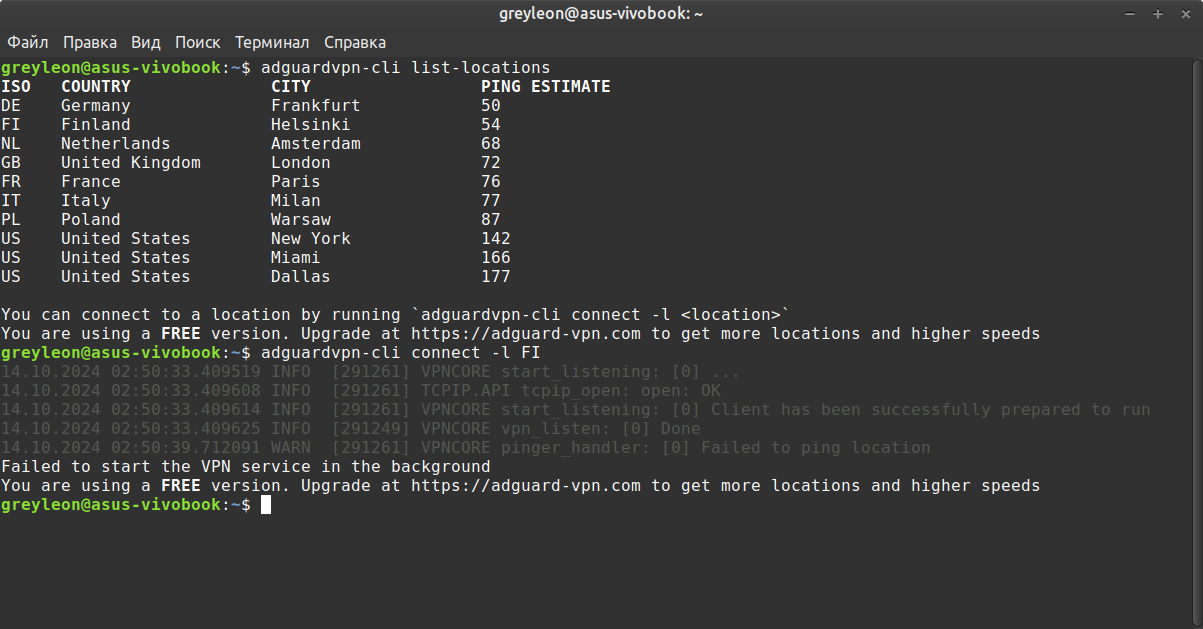Image resolution: width=1203 pixels, height=629 pixels.
Task: Click the France country entry
Action: pos(91,182)
